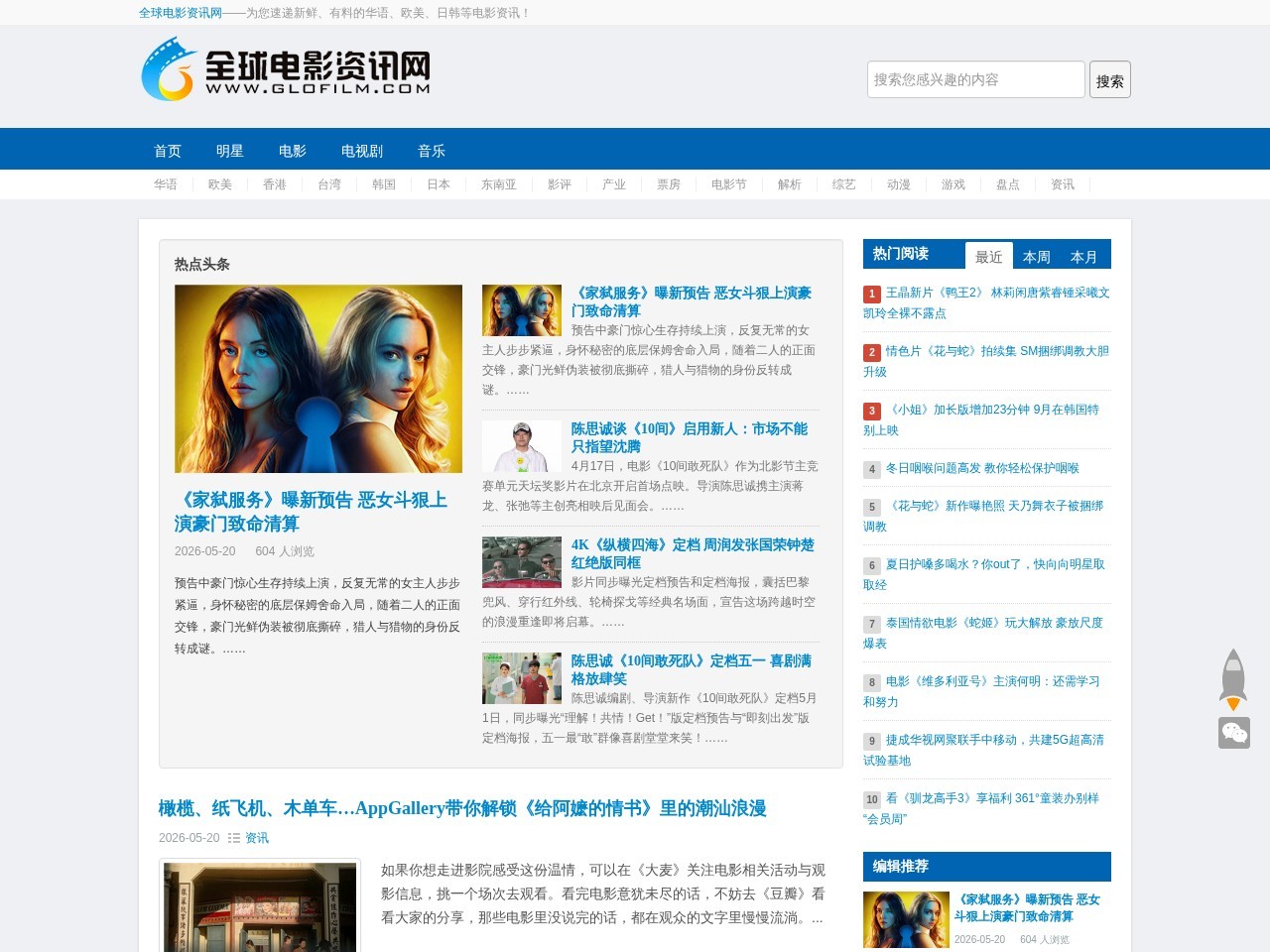Open 编辑推荐 《家弑服务》 article title
Image resolution: width=1270 pixels, height=952 pixels.
coord(1027,907)
